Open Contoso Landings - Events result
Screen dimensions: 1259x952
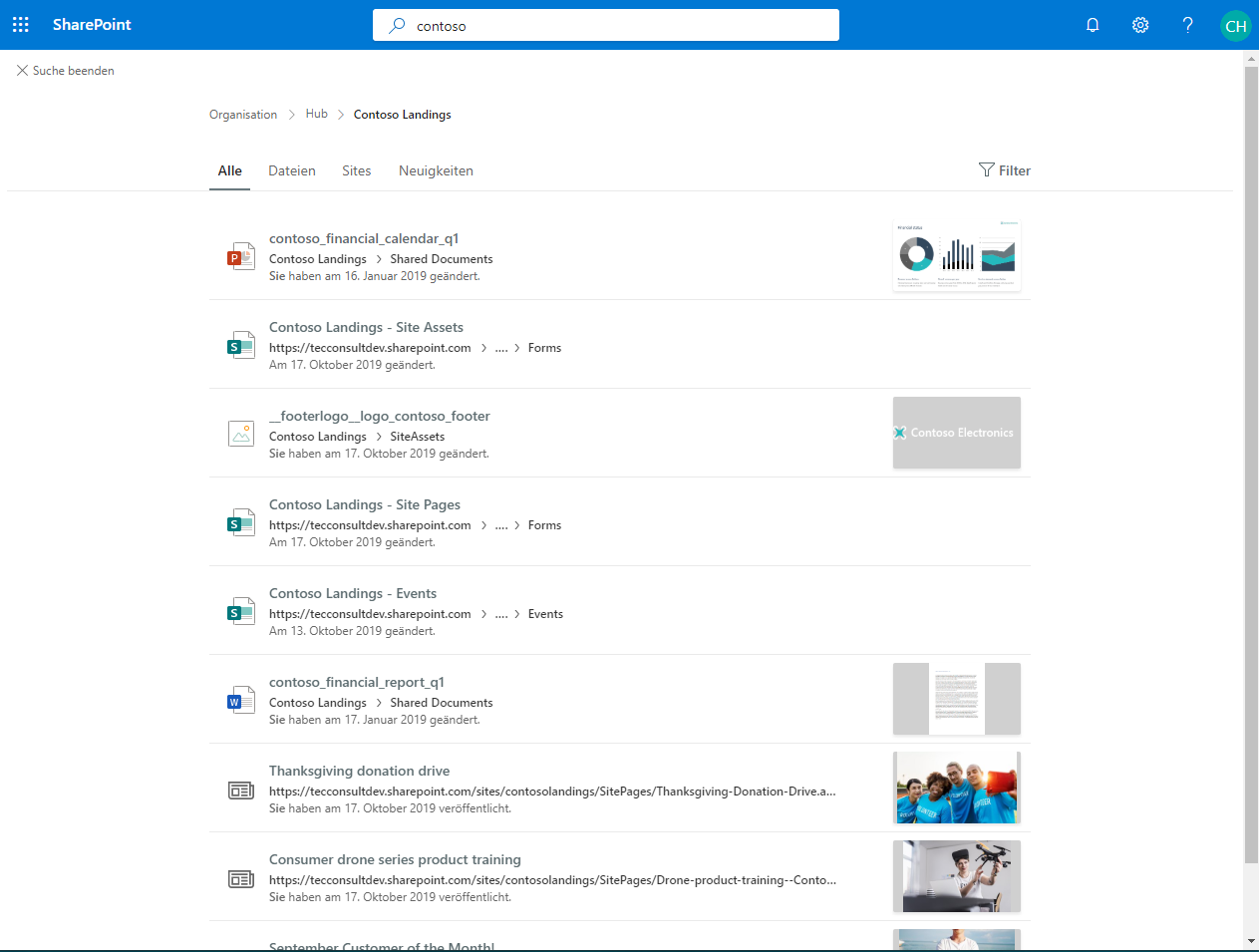[x=353, y=593]
